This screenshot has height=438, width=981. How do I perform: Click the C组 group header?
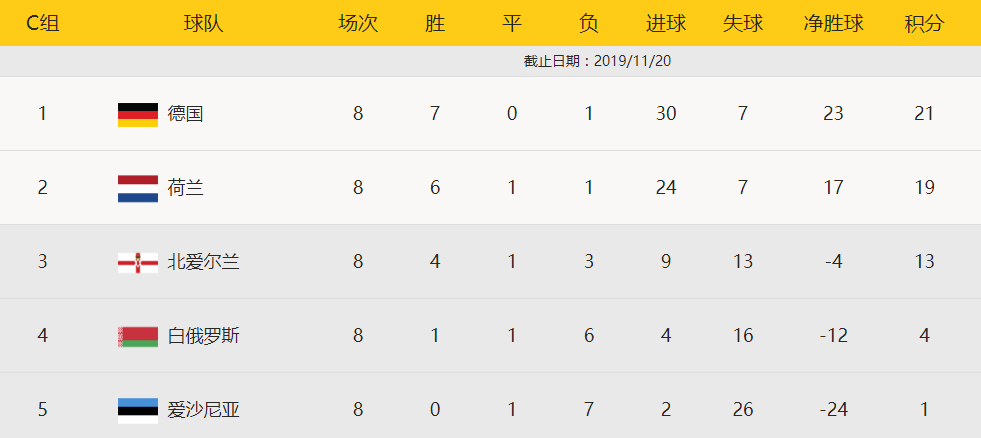click(x=42, y=23)
